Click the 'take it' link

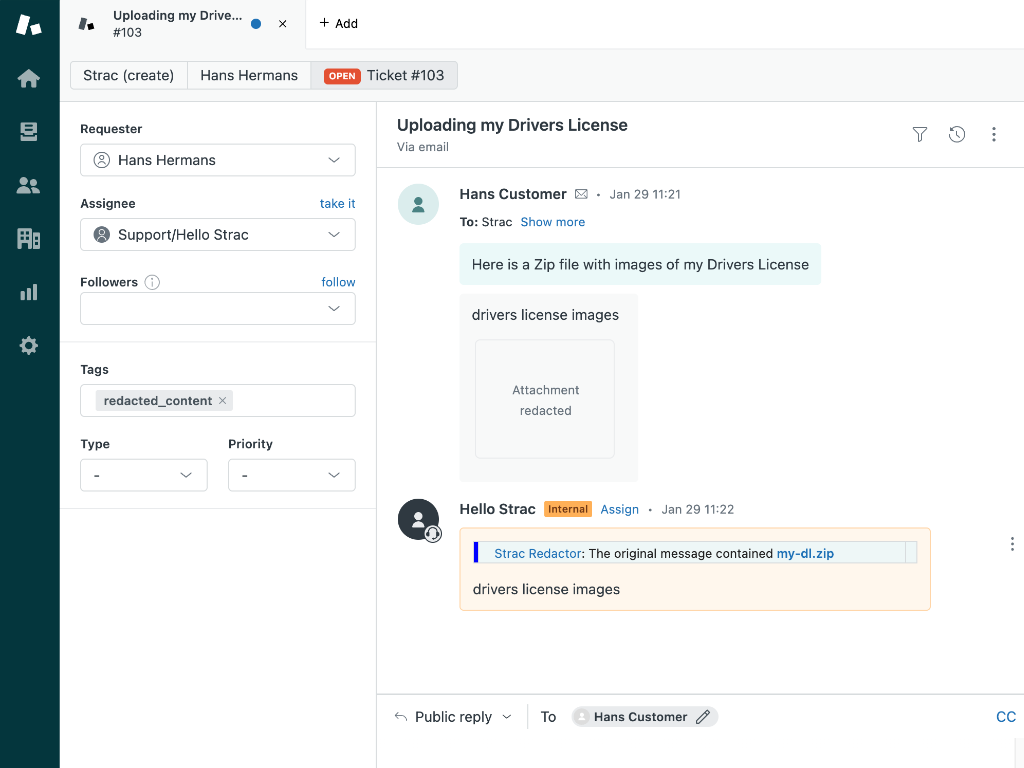coord(337,204)
